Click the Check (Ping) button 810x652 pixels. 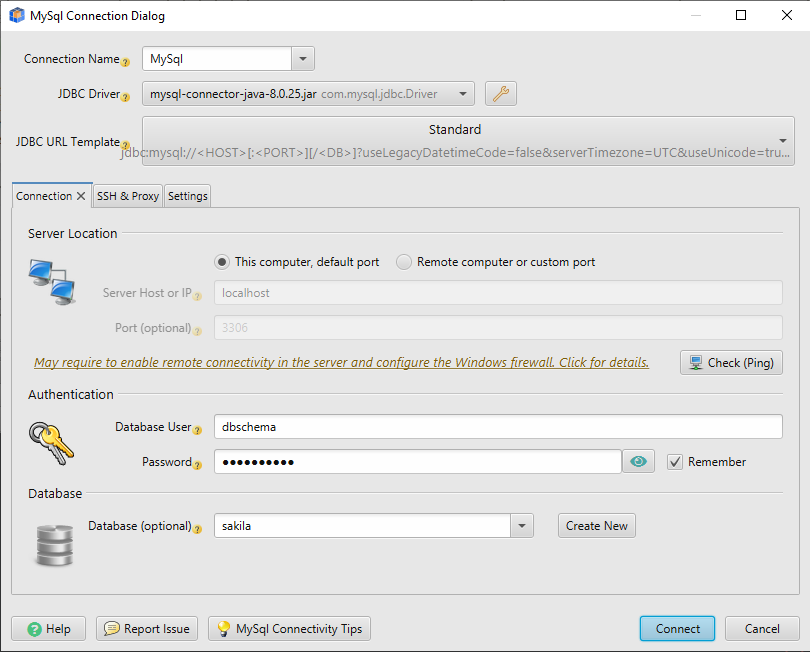point(731,363)
